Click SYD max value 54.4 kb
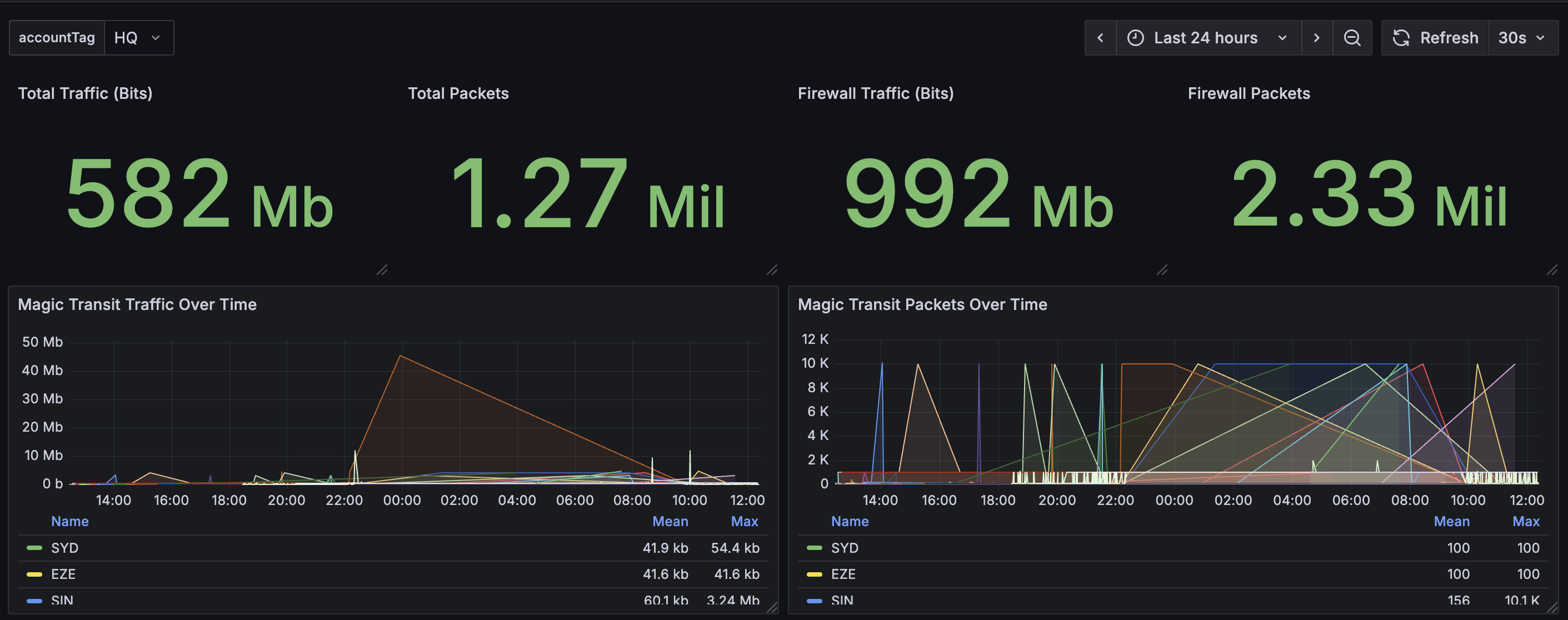1568x620 pixels. tap(735, 548)
